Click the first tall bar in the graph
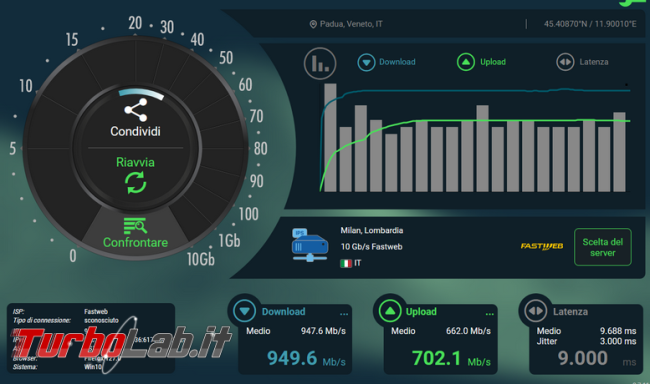Image resolution: width=650 pixels, height=384 pixels. 330,138
